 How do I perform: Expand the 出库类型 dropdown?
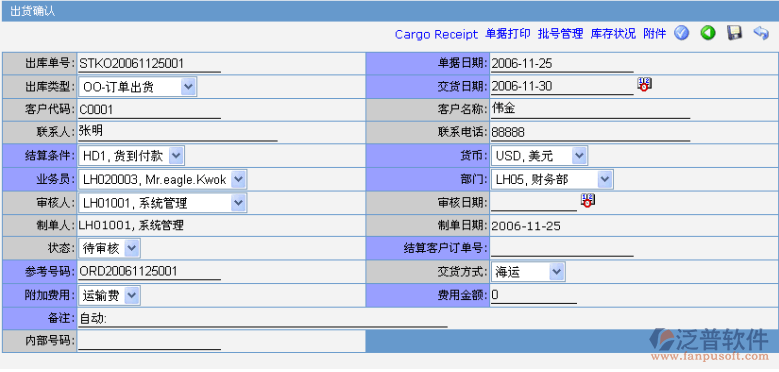[x=138, y=87]
